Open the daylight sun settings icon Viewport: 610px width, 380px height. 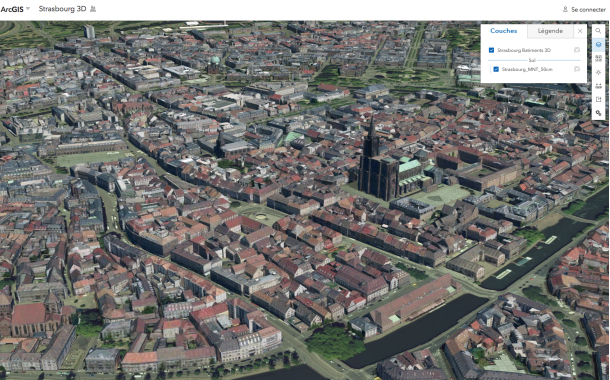coord(598,72)
